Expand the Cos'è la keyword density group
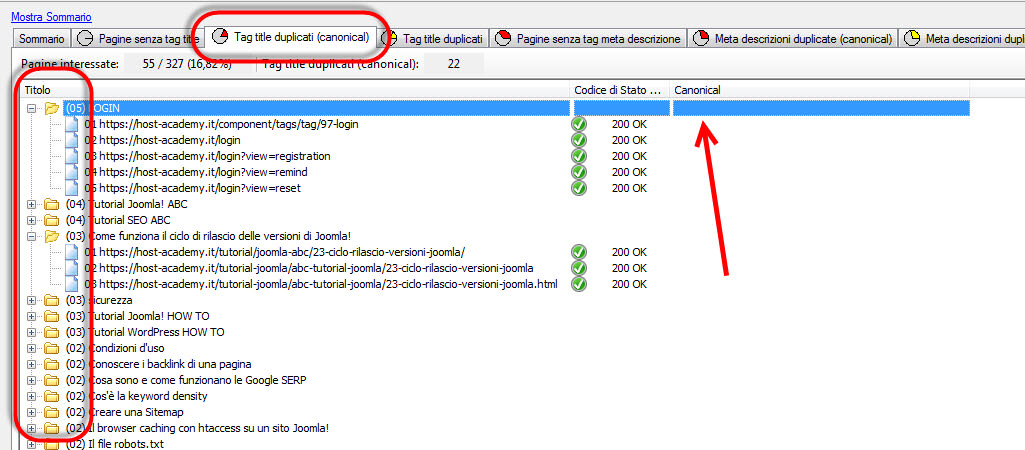 (x=31, y=396)
